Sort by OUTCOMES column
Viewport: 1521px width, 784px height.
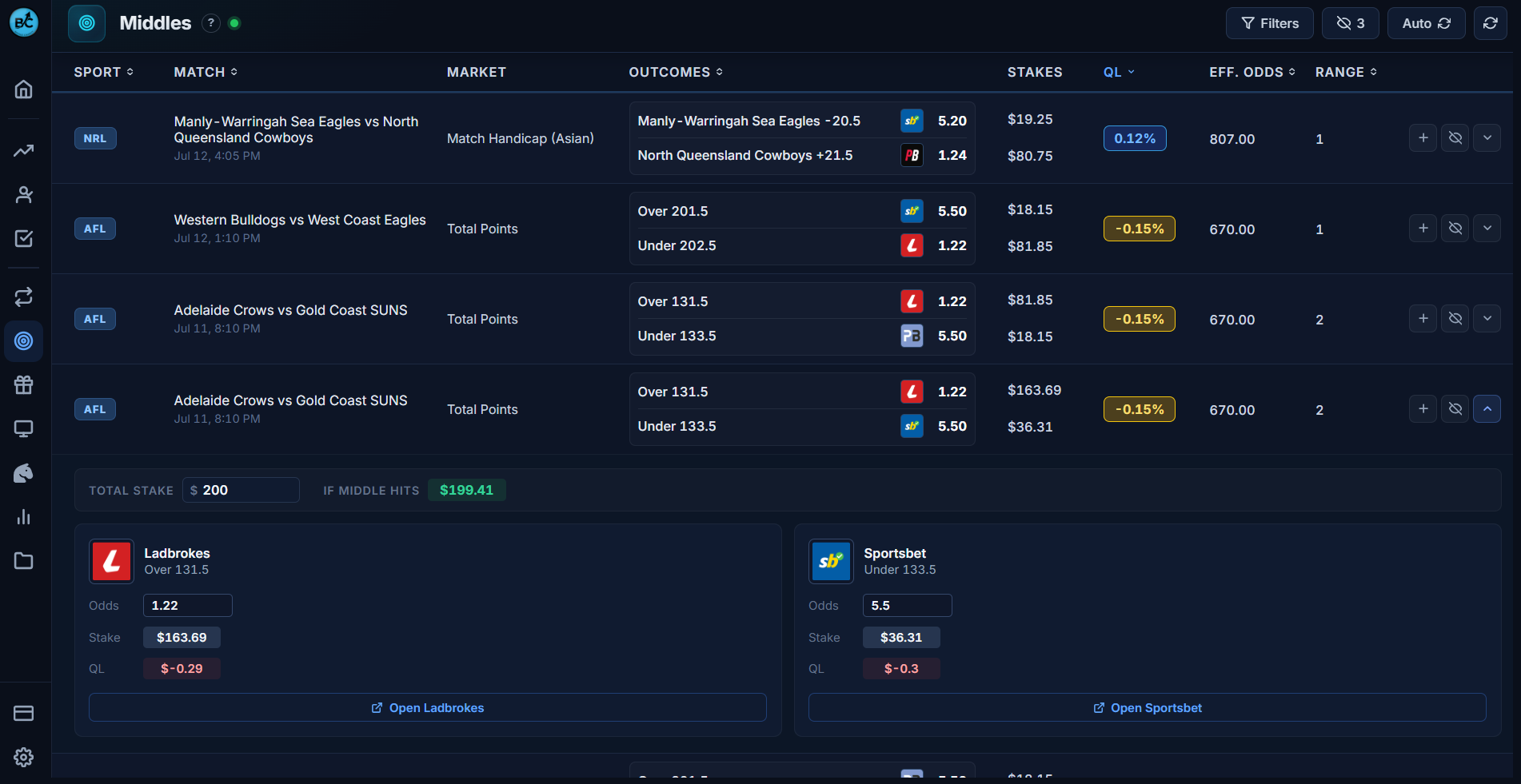pyautogui.click(x=676, y=72)
